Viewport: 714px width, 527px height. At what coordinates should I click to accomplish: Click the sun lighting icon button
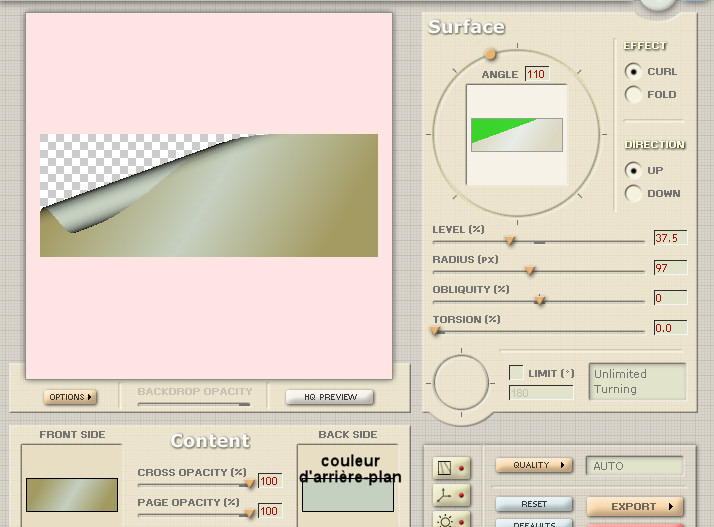click(446, 520)
